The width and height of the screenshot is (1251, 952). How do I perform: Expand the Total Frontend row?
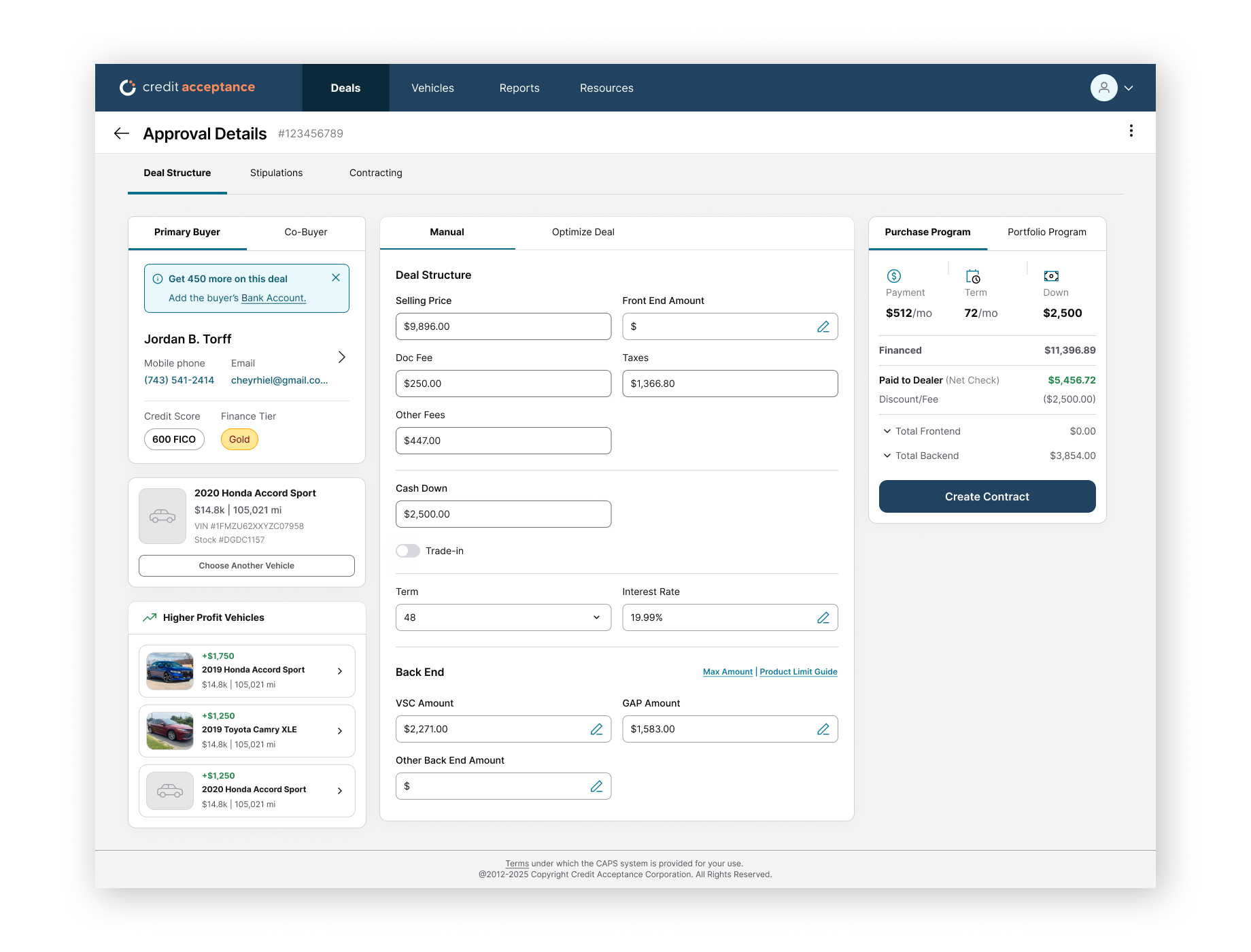(x=987, y=431)
